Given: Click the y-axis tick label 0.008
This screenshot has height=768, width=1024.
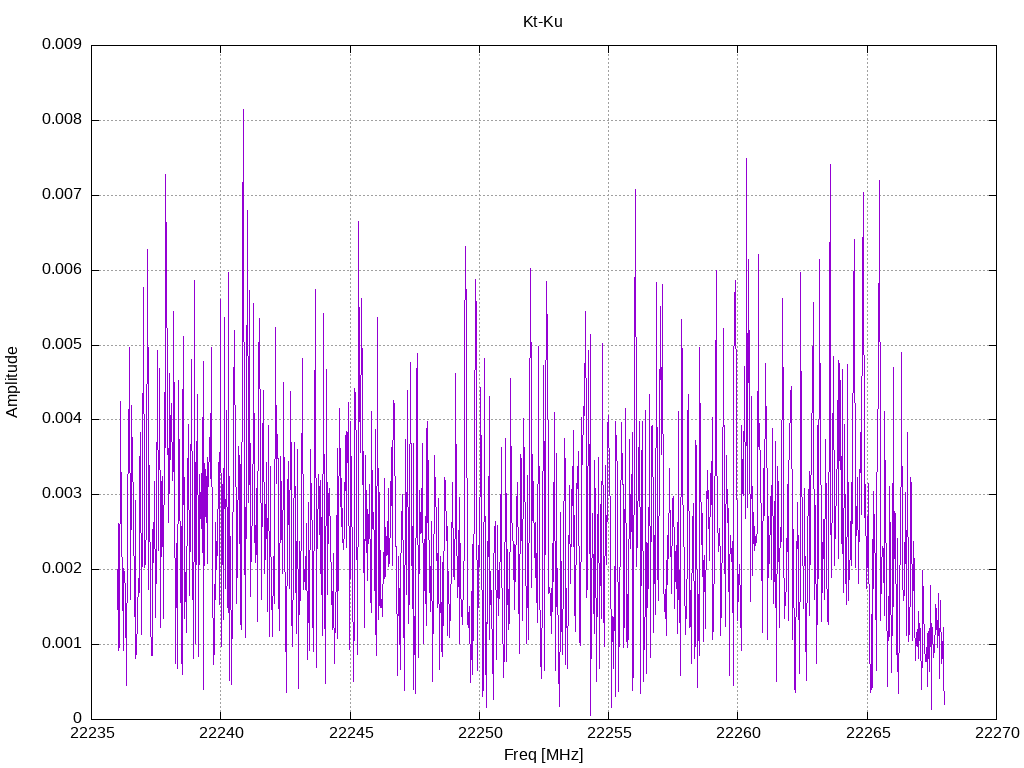Looking at the screenshot, I should (x=62, y=120).
